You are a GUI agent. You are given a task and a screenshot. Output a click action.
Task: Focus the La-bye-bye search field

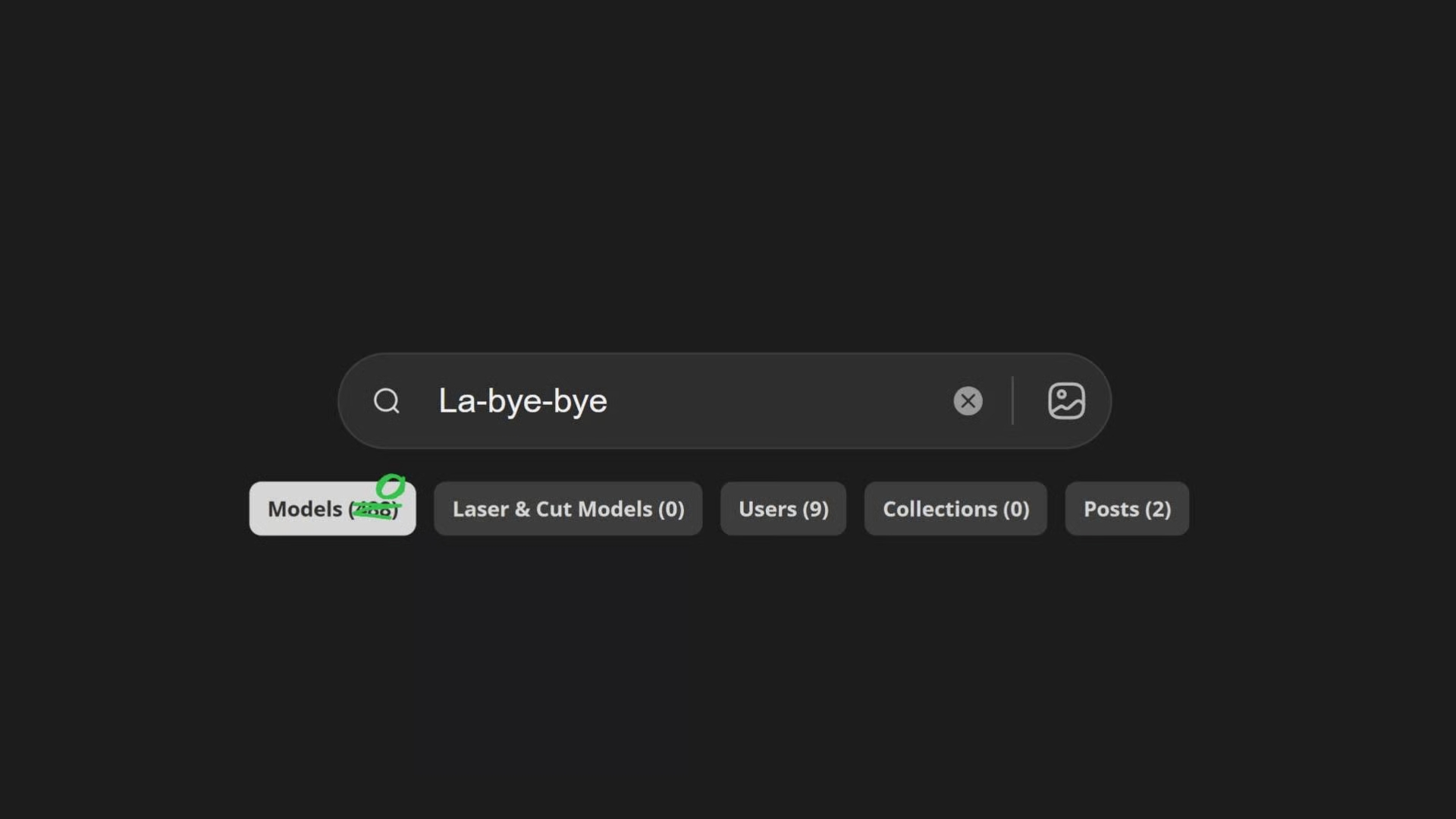725,401
